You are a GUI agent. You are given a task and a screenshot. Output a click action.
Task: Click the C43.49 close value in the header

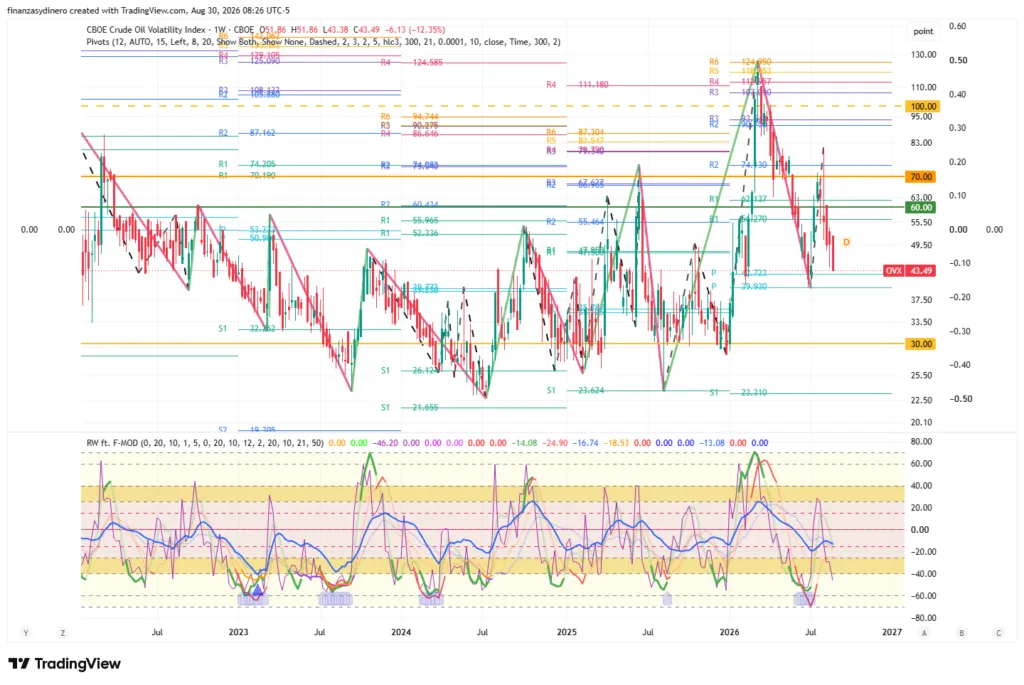(366, 29)
